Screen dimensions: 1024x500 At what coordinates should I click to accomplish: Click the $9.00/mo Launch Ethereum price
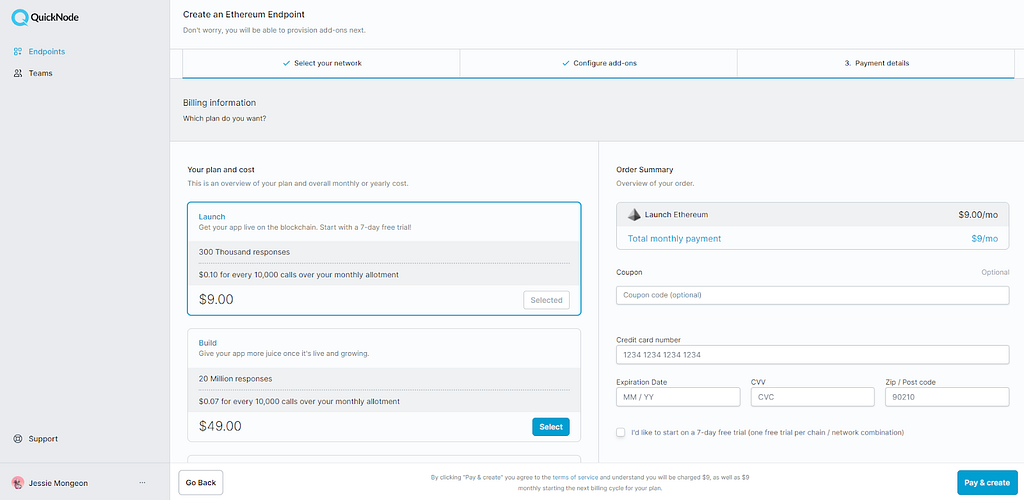(x=980, y=214)
